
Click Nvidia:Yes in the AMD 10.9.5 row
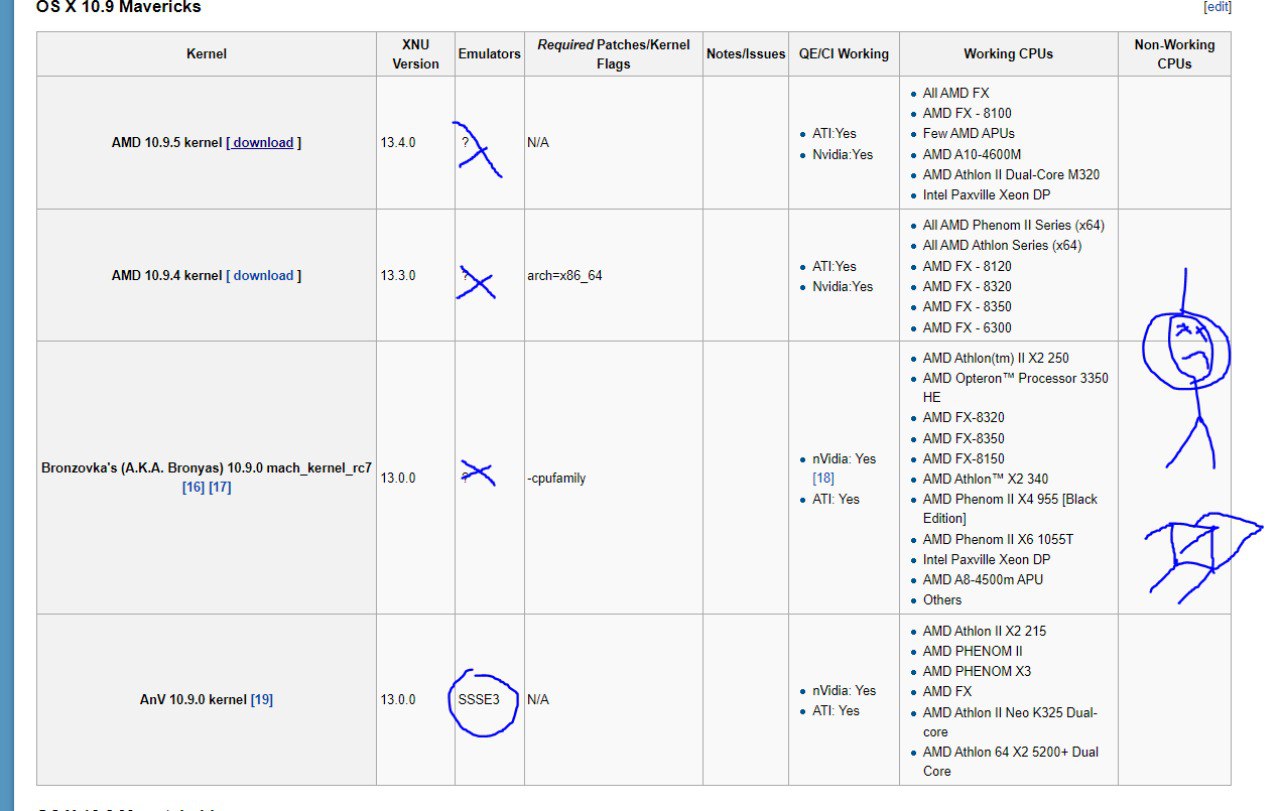842,154
